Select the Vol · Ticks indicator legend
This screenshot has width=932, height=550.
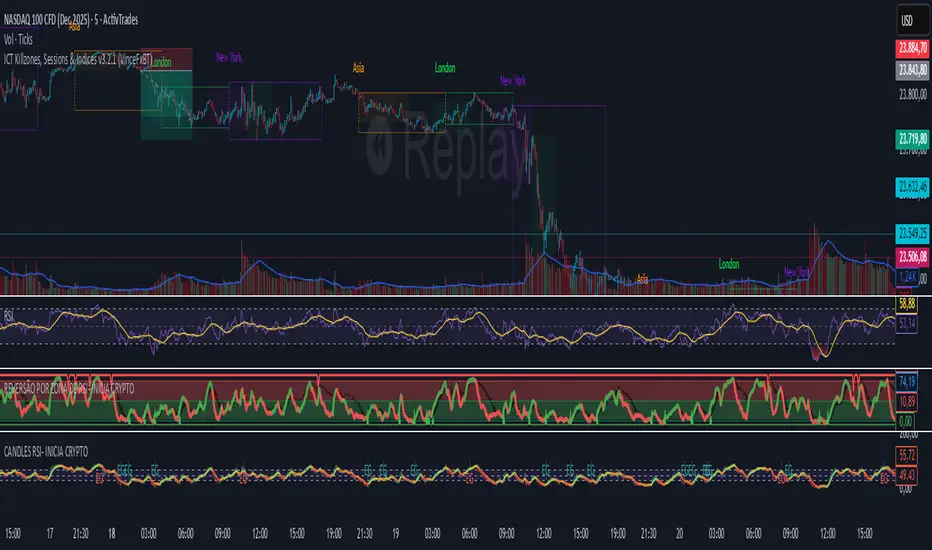[18, 39]
